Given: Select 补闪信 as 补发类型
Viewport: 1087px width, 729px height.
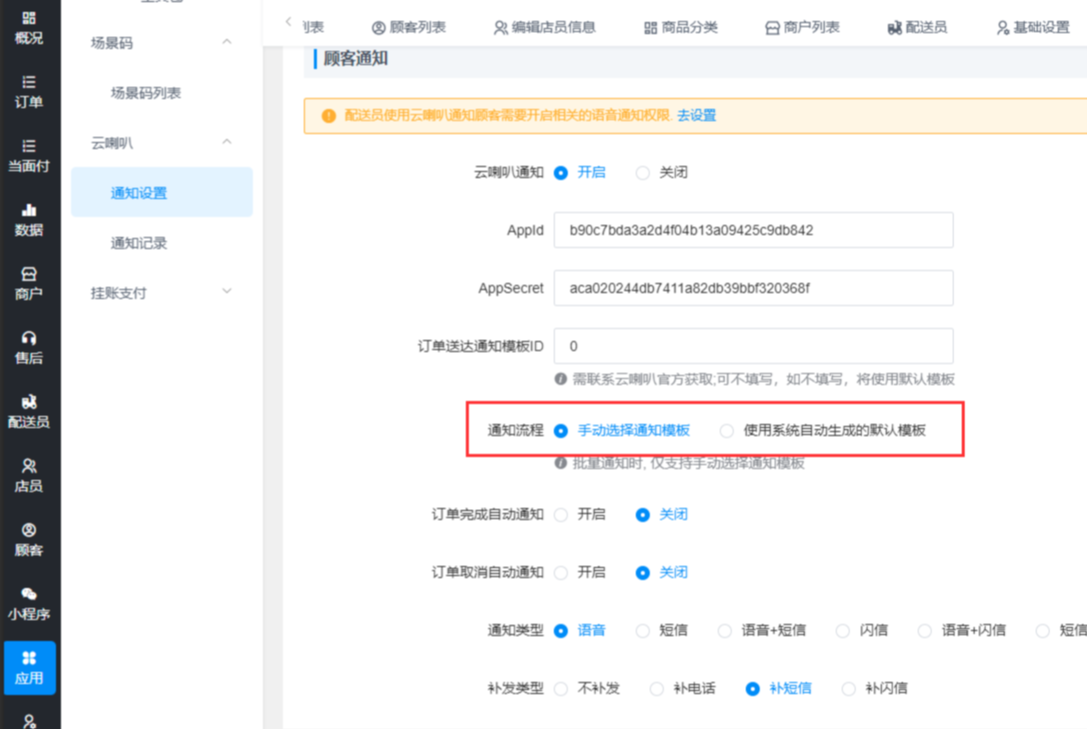Looking at the screenshot, I should 848,688.
